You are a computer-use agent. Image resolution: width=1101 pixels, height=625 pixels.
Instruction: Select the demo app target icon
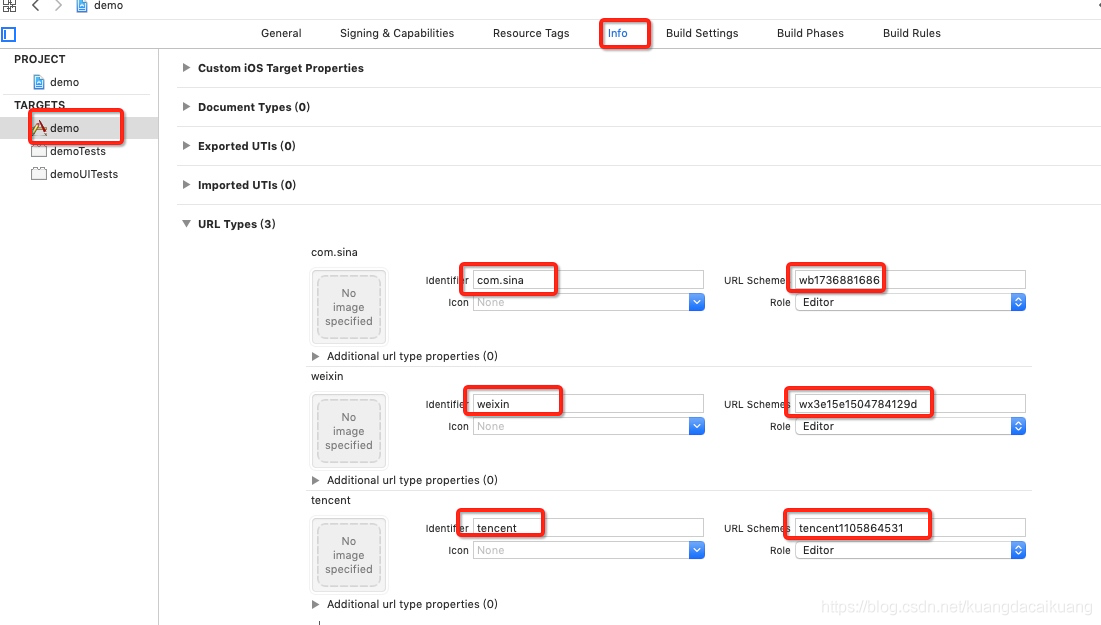(x=40, y=128)
